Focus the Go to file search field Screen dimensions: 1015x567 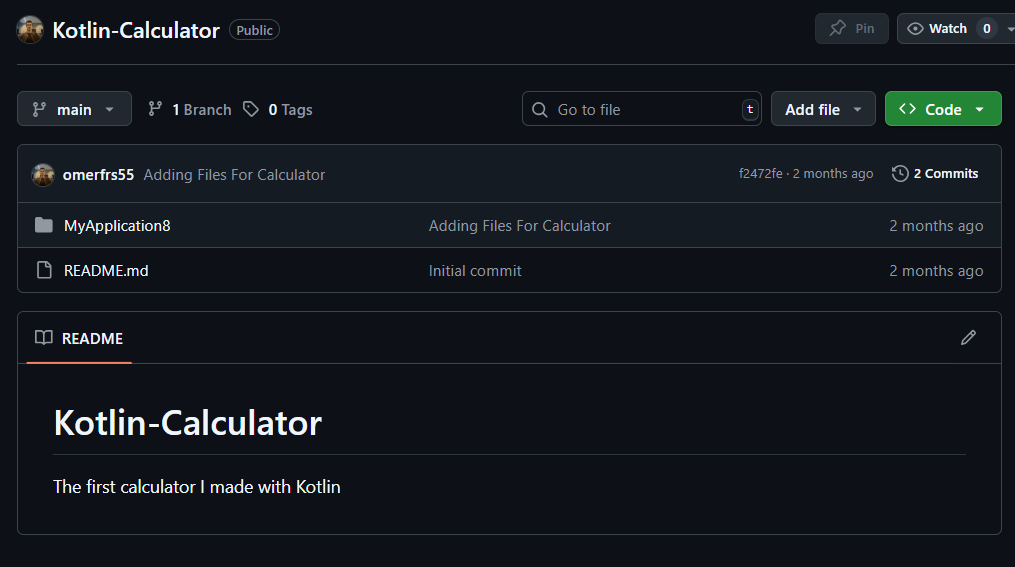(641, 109)
